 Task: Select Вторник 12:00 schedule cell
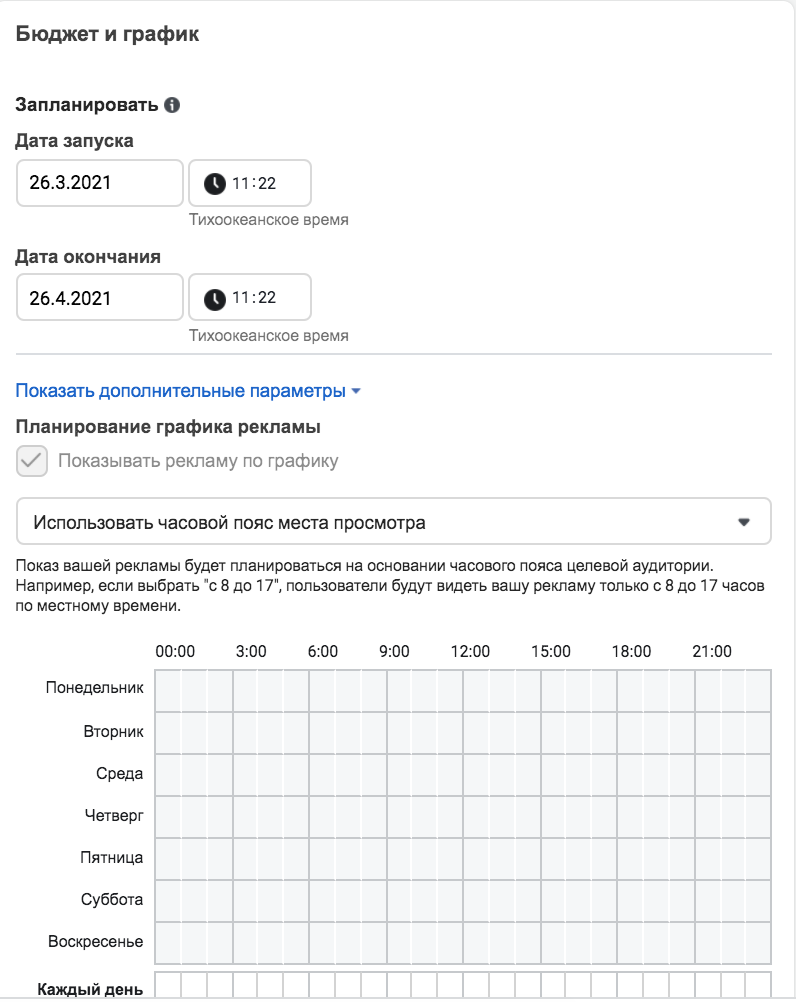pos(476,732)
